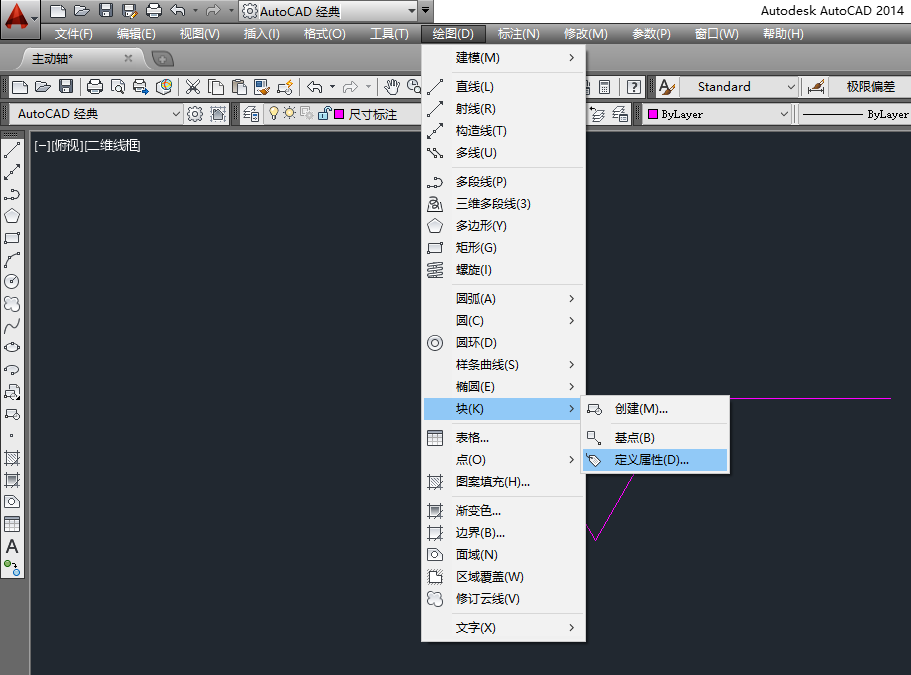Image resolution: width=911 pixels, height=675 pixels.
Task: Toggle the layer lock padlock icon
Action: tap(324, 113)
